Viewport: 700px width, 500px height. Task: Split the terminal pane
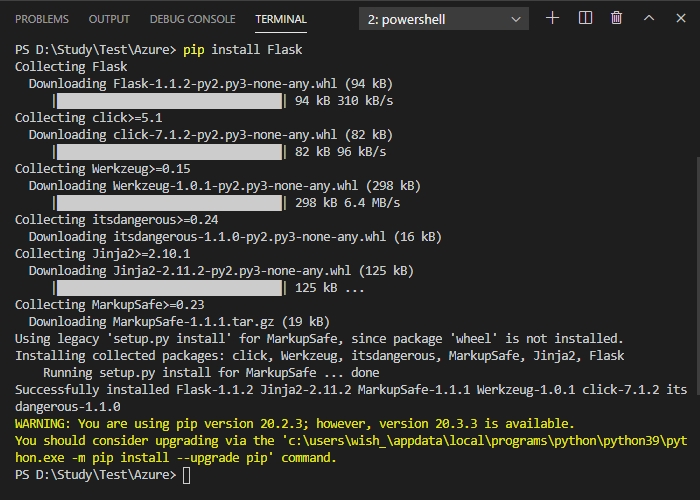[x=585, y=18]
